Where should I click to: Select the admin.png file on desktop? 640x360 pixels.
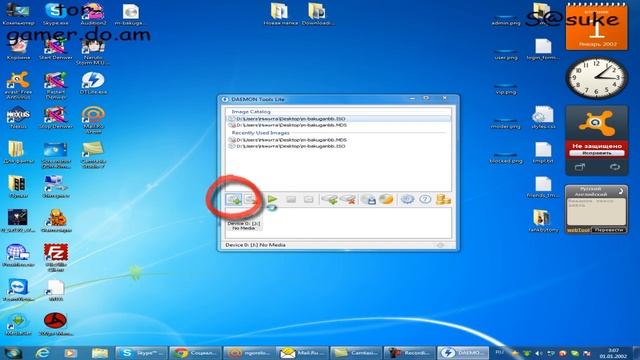(506, 19)
